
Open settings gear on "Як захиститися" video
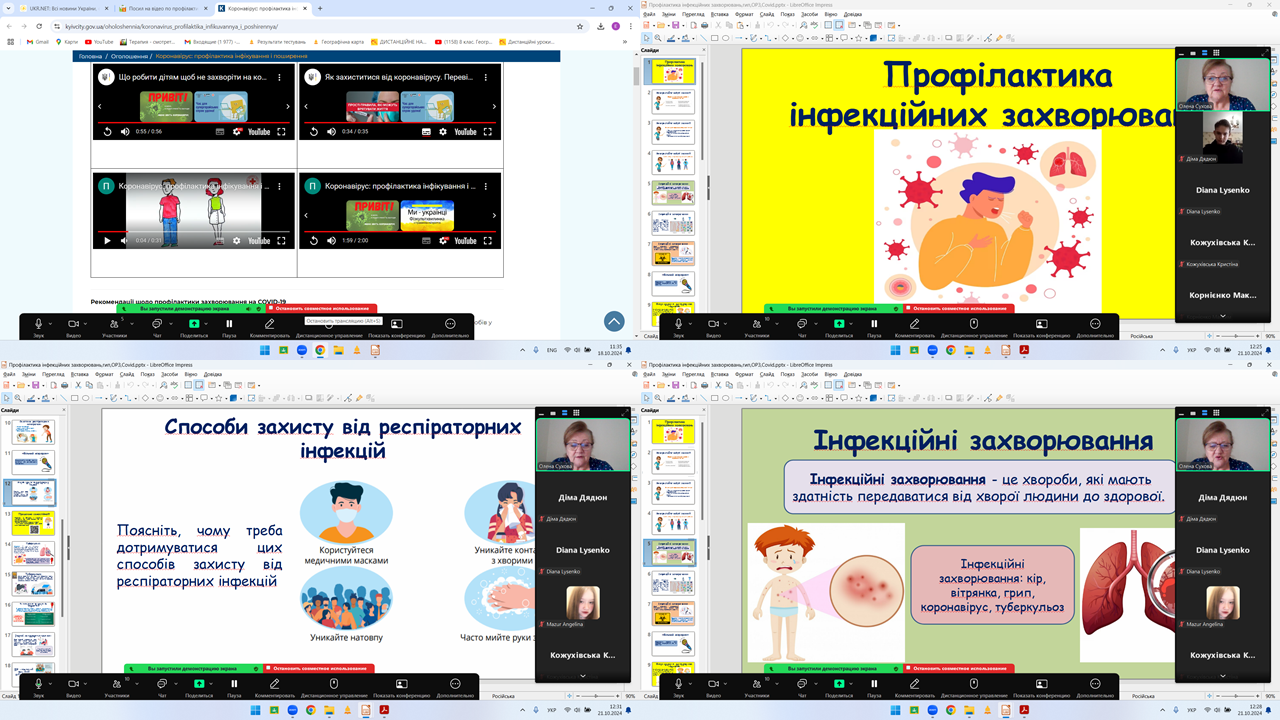pyautogui.click(x=444, y=131)
